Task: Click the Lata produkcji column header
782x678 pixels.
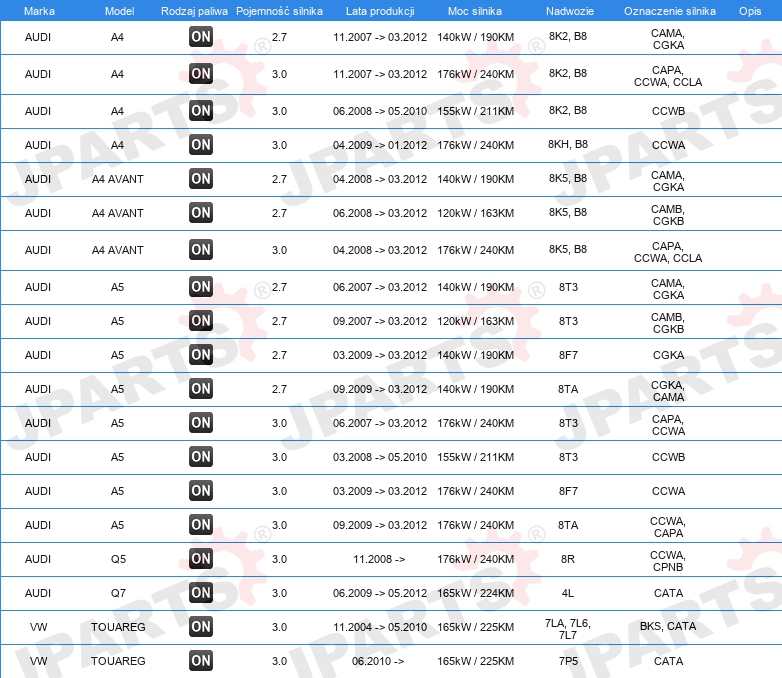Action: [380, 11]
